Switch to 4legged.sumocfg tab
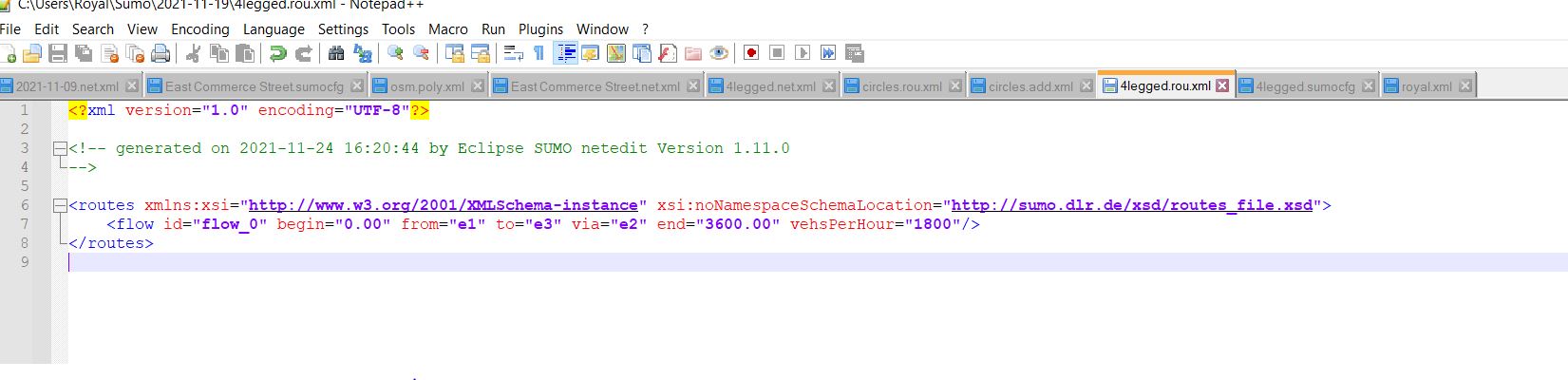 [x=1306, y=85]
